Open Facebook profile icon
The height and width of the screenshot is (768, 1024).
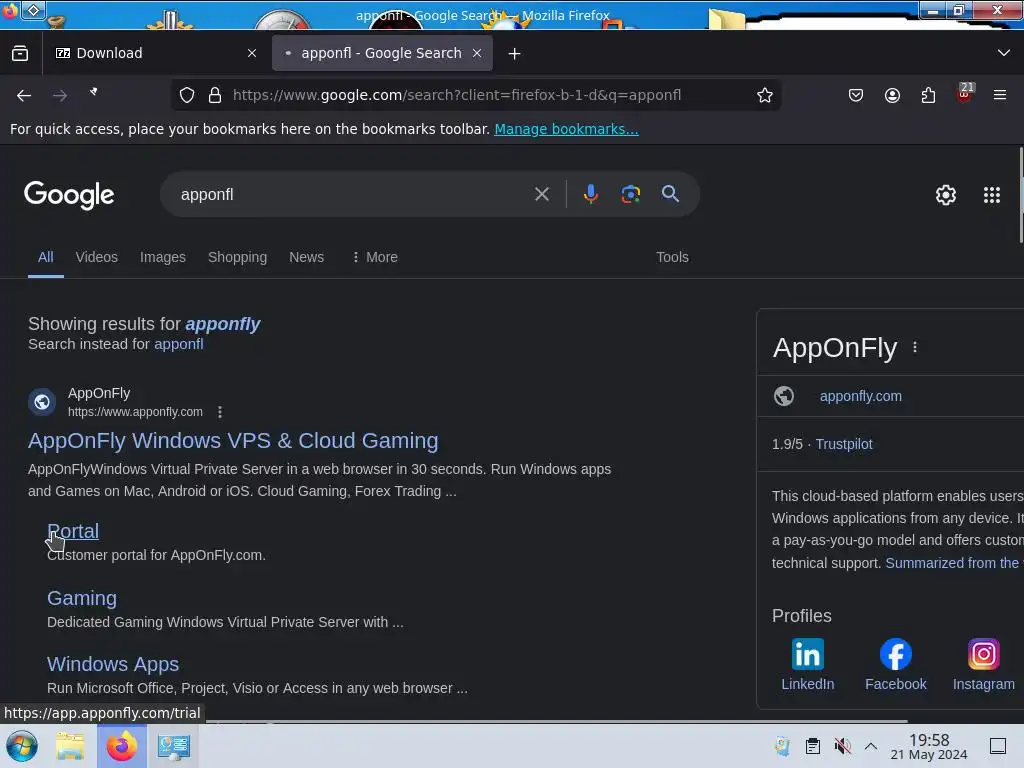tap(895, 654)
